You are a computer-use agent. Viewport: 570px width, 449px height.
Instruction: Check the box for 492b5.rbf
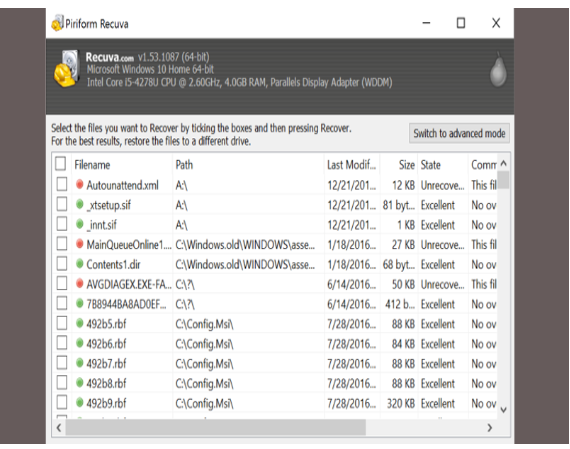tap(62, 323)
